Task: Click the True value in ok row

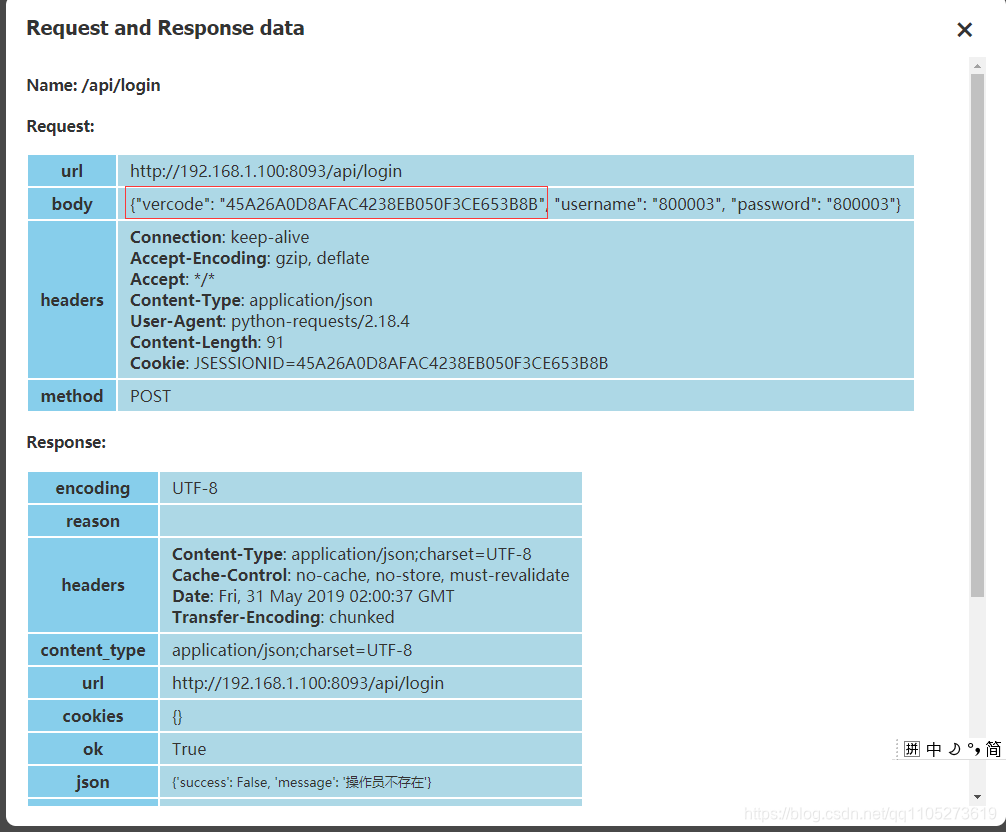Action: [x=189, y=749]
